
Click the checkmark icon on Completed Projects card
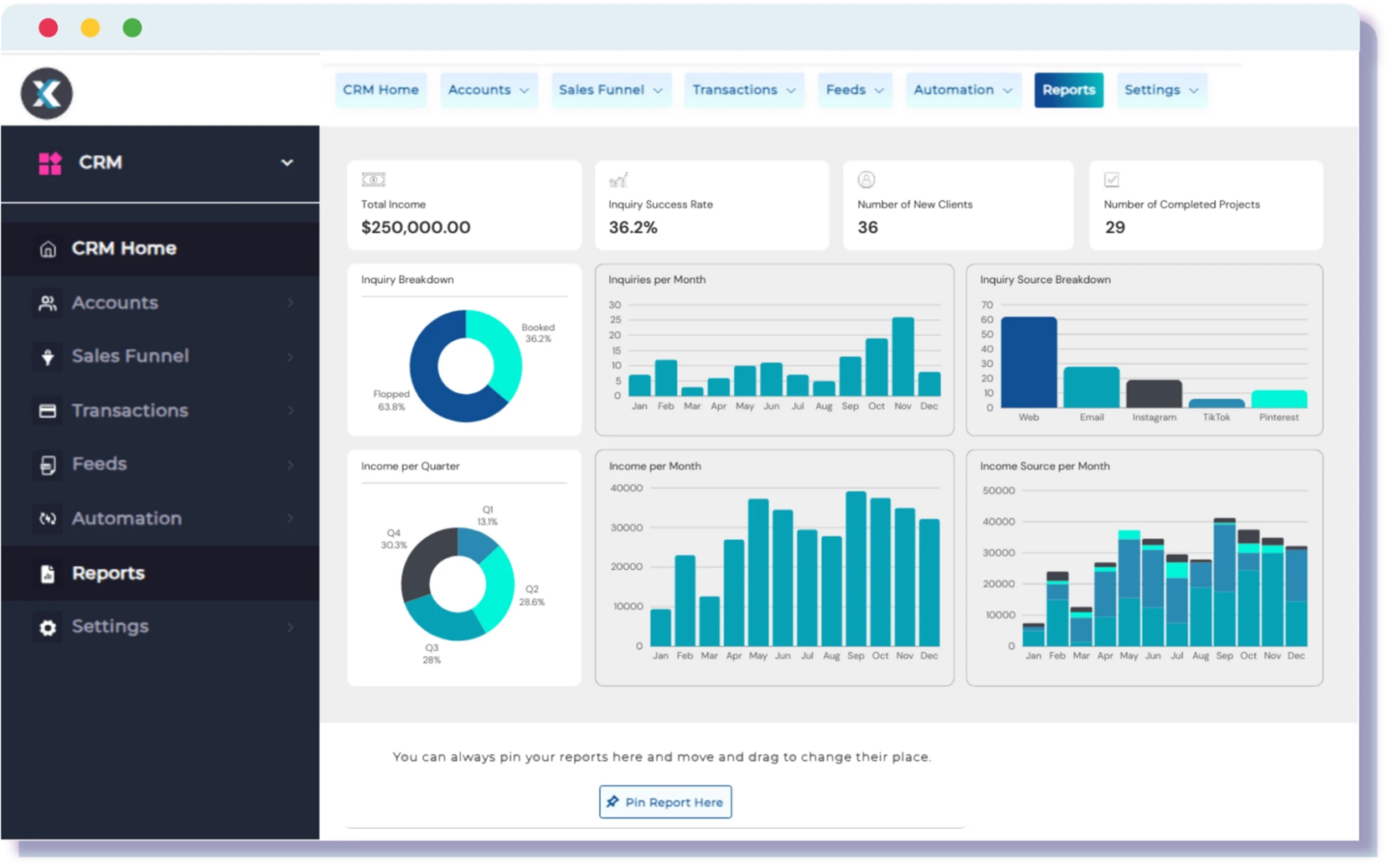click(x=1112, y=178)
